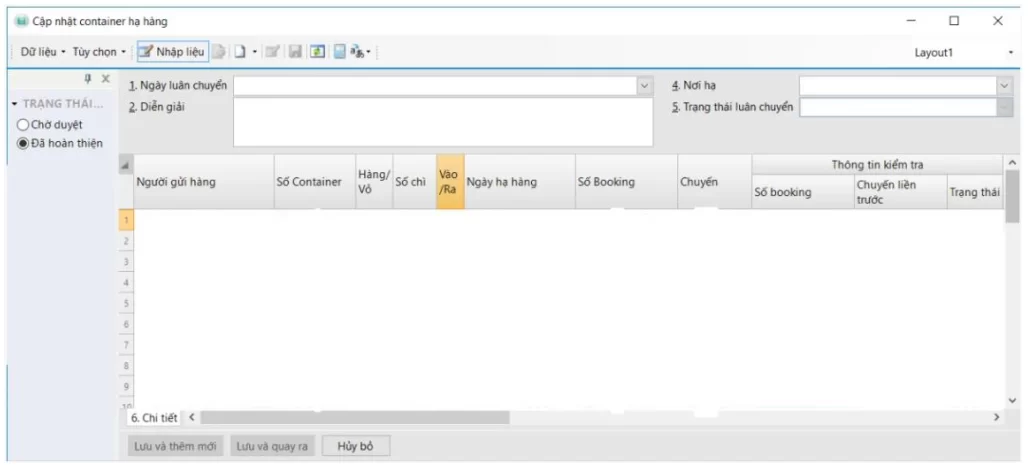Click the Hủy bỏ button
Screen dimensions: 1028x468
[x=355, y=446]
